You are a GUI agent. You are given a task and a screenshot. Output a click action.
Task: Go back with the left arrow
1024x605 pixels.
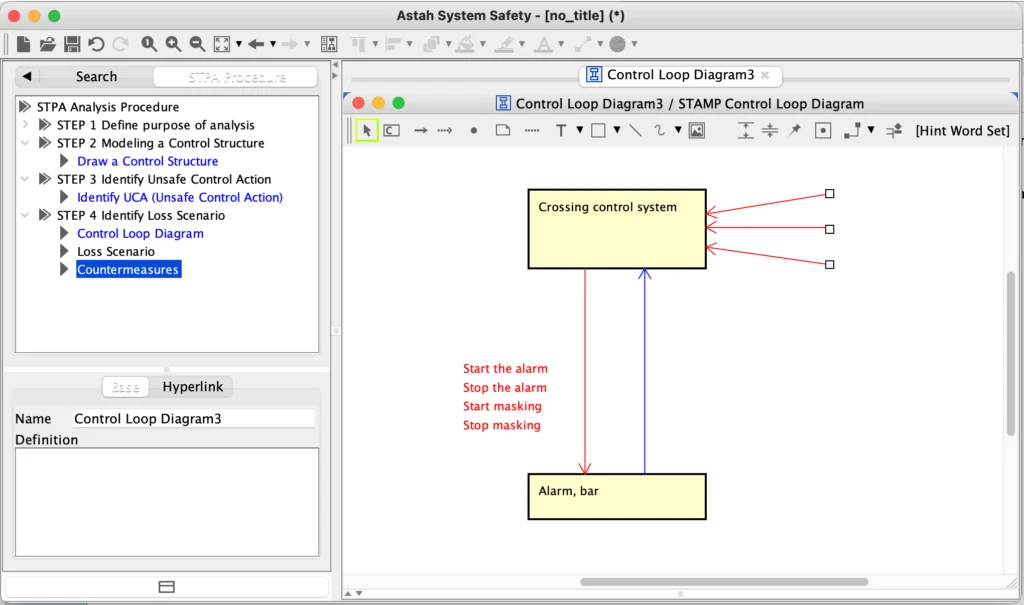tap(256, 44)
